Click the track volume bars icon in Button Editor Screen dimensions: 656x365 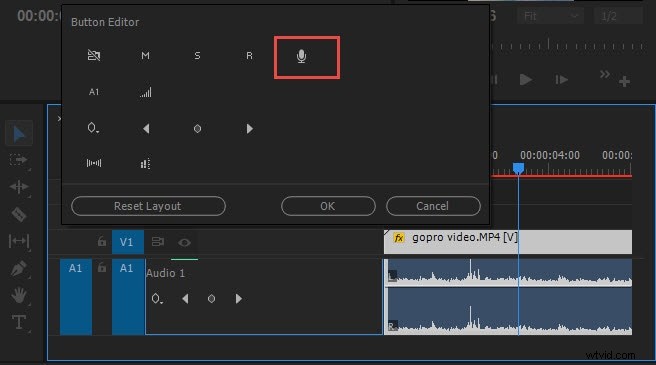[x=145, y=92]
